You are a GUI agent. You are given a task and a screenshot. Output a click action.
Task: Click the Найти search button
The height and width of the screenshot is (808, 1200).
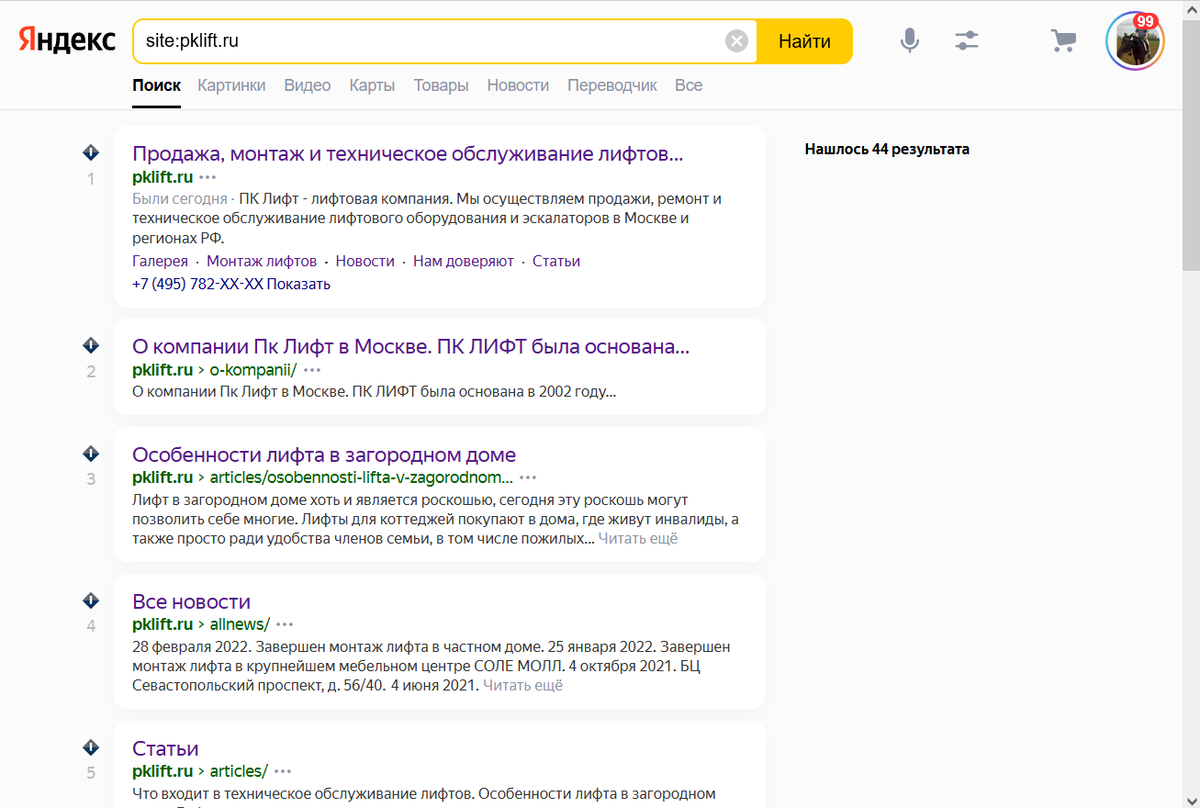click(804, 41)
